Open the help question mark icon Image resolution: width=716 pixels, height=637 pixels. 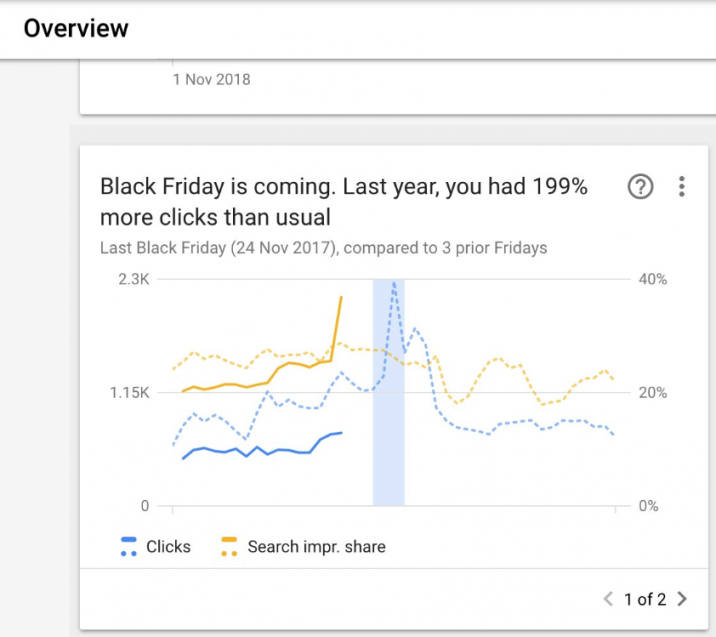[x=641, y=187]
